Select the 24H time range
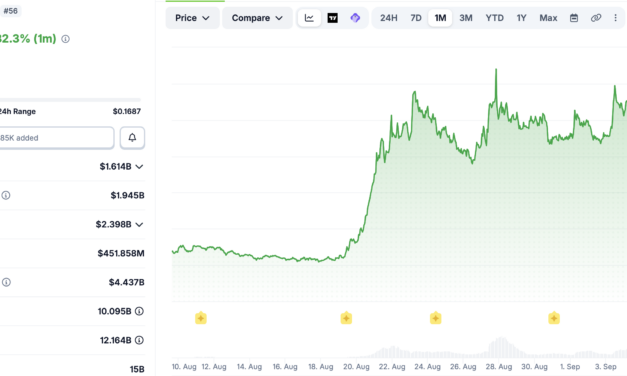 click(x=389, y=18)
